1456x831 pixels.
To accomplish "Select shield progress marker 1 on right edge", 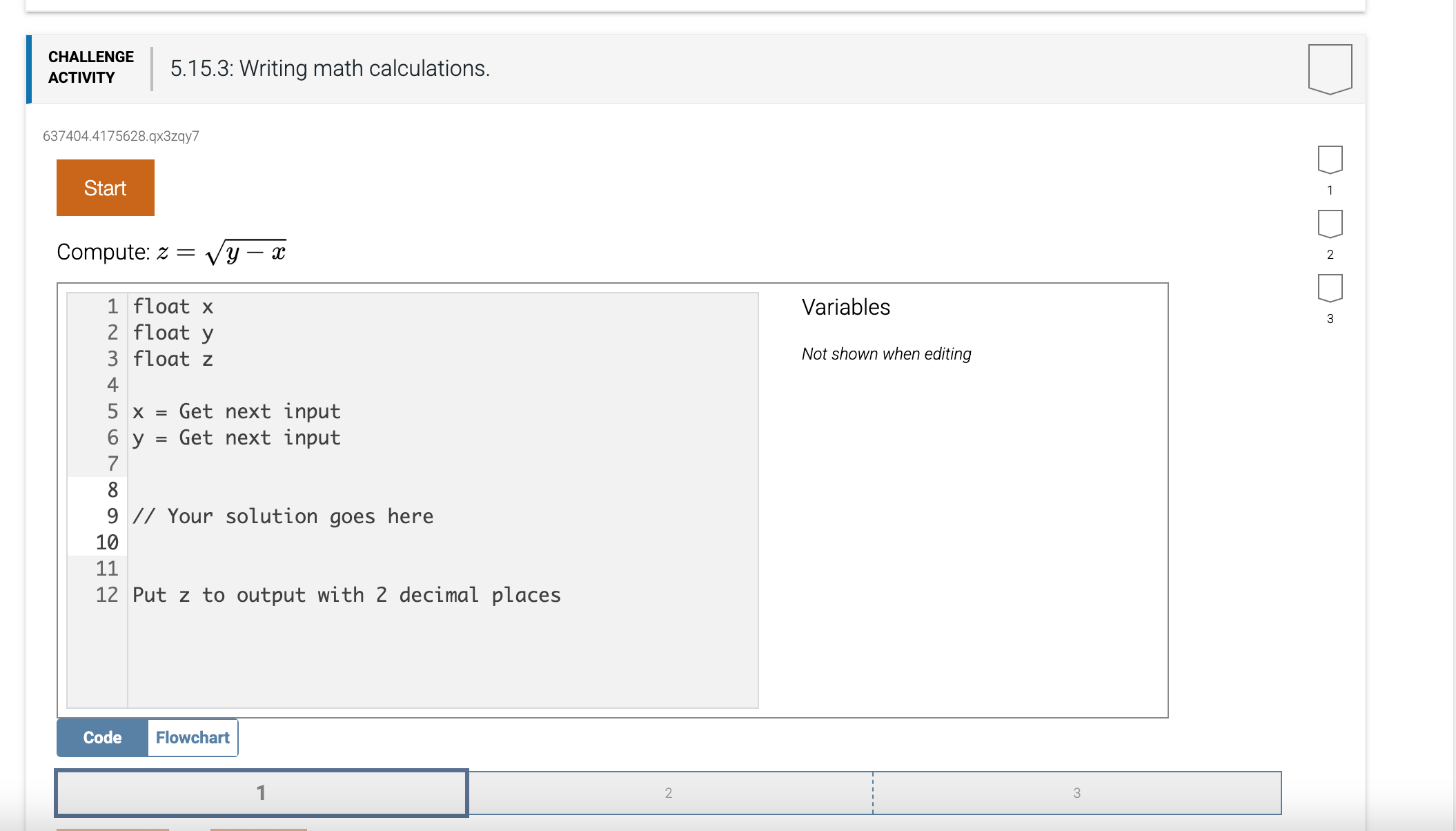I will coord(1329,160).
